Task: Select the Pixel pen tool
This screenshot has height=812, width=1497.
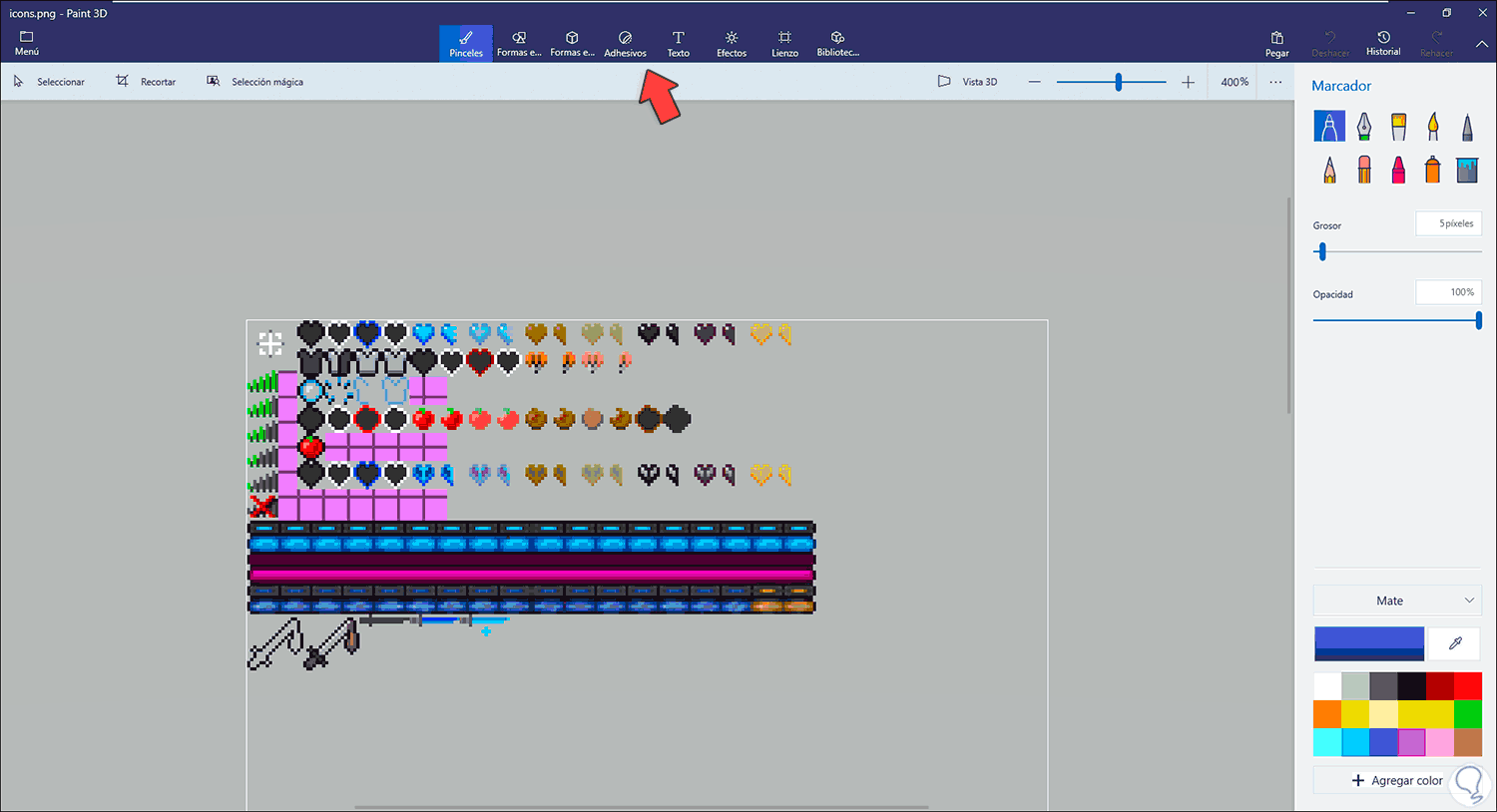Action: [x=1467, y=127]
